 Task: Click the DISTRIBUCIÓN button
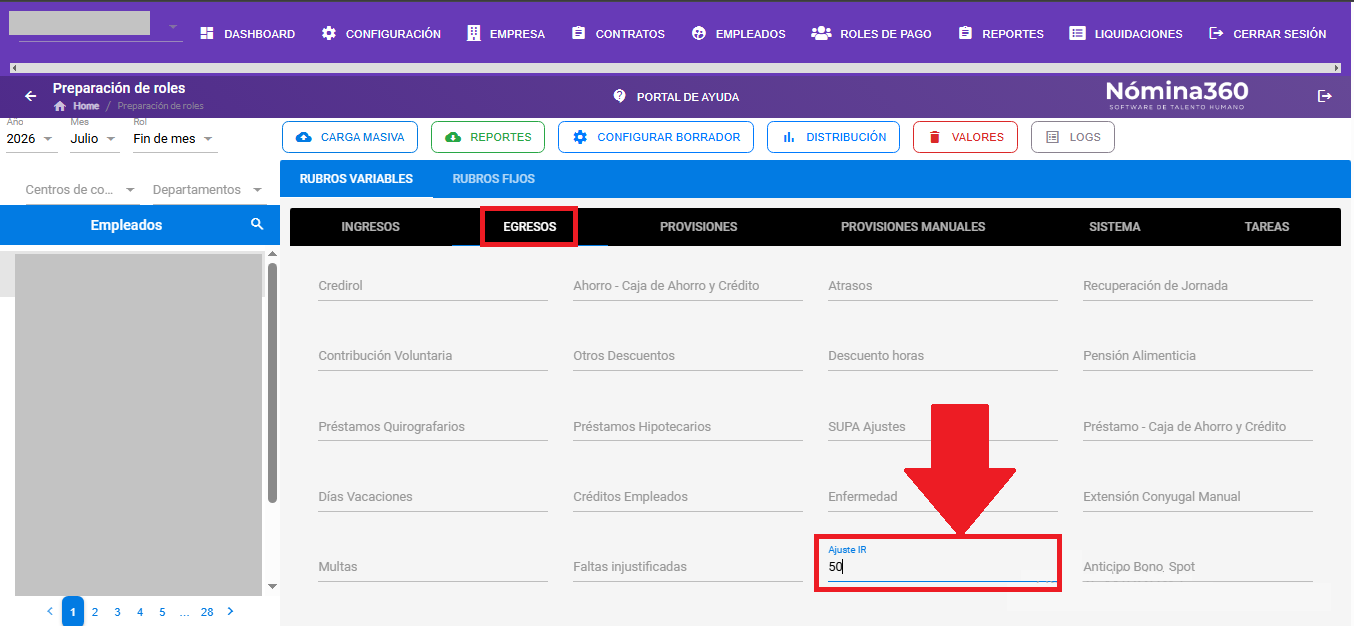coord(833,137)
